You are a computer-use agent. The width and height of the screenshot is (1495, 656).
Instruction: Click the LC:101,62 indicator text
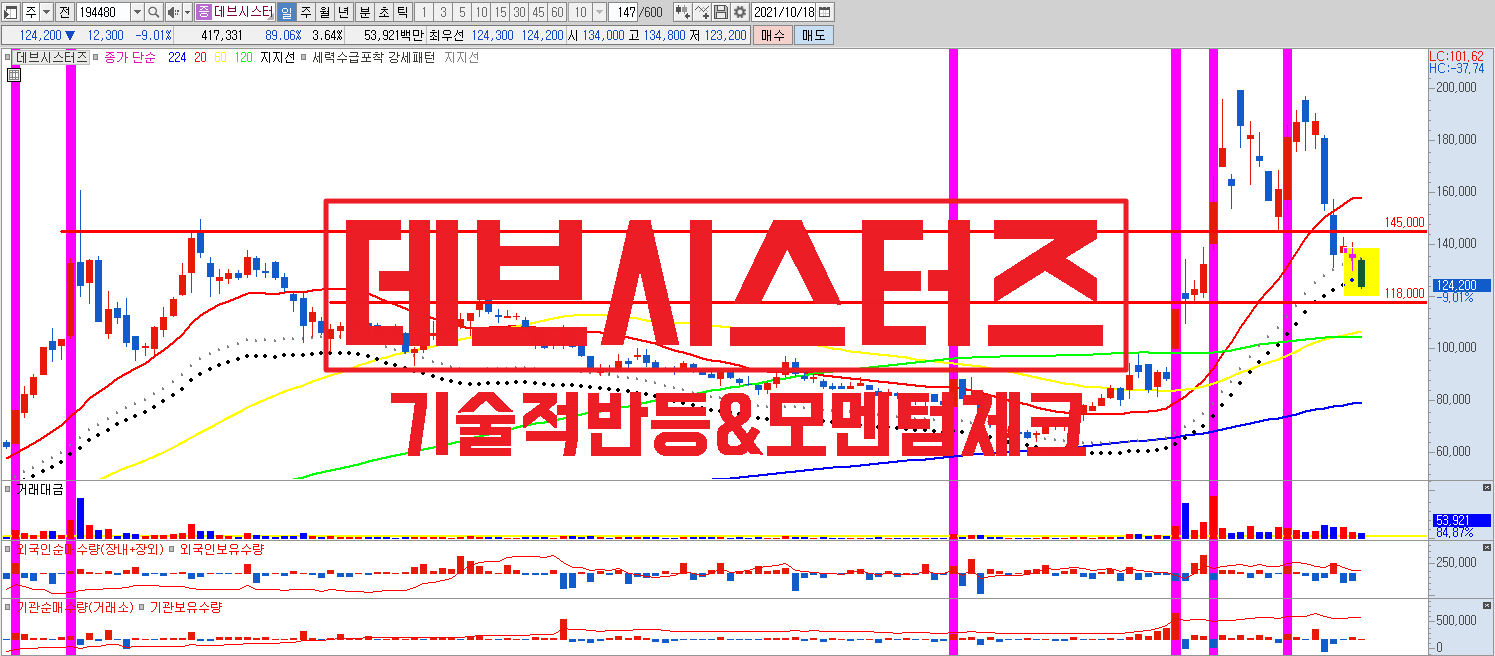click(x=1458, y=56)
